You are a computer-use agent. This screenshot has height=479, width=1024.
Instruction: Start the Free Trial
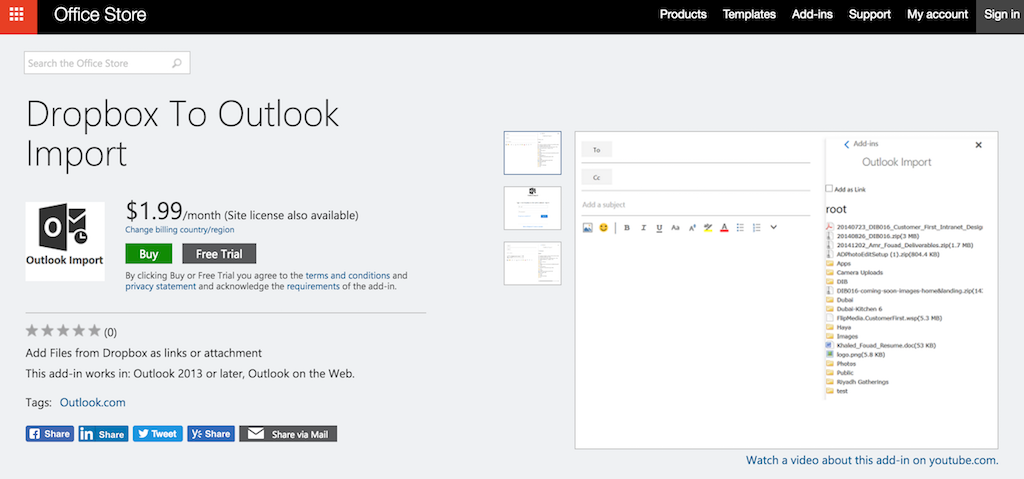(219, 254)
